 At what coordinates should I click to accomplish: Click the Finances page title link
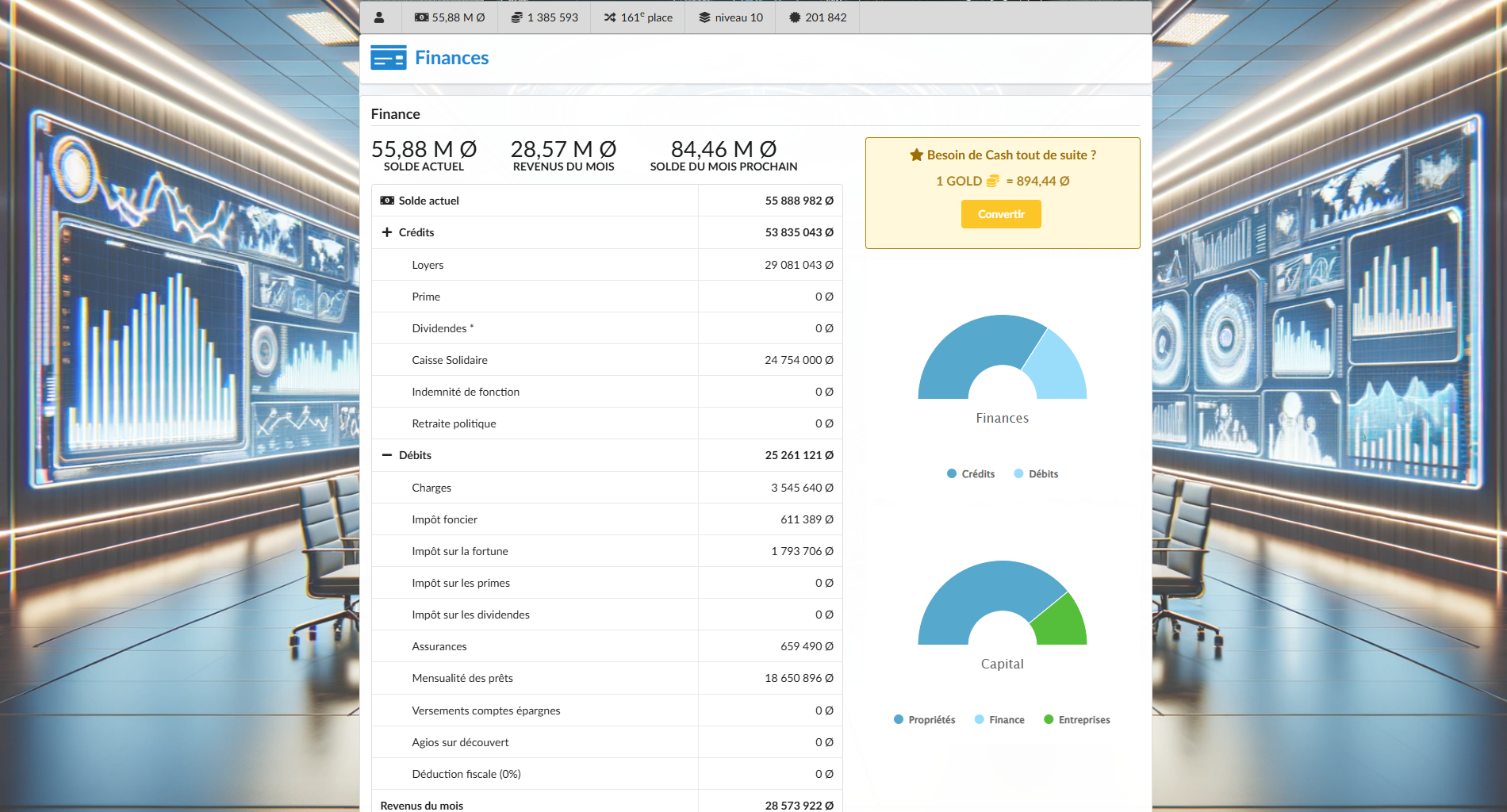451,58
